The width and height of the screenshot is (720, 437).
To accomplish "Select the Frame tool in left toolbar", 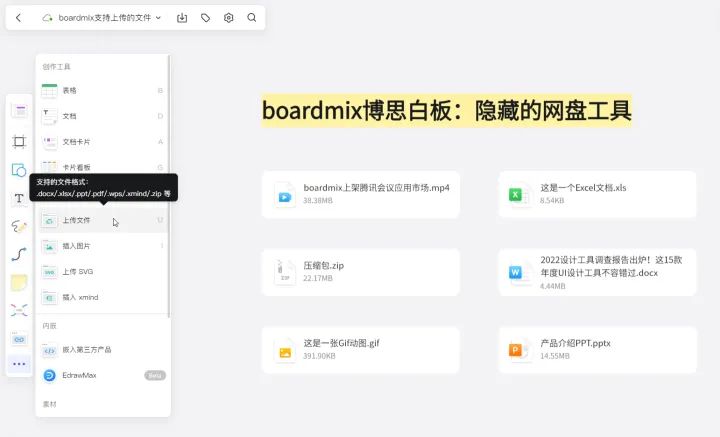I will click(x=19, y=141).
